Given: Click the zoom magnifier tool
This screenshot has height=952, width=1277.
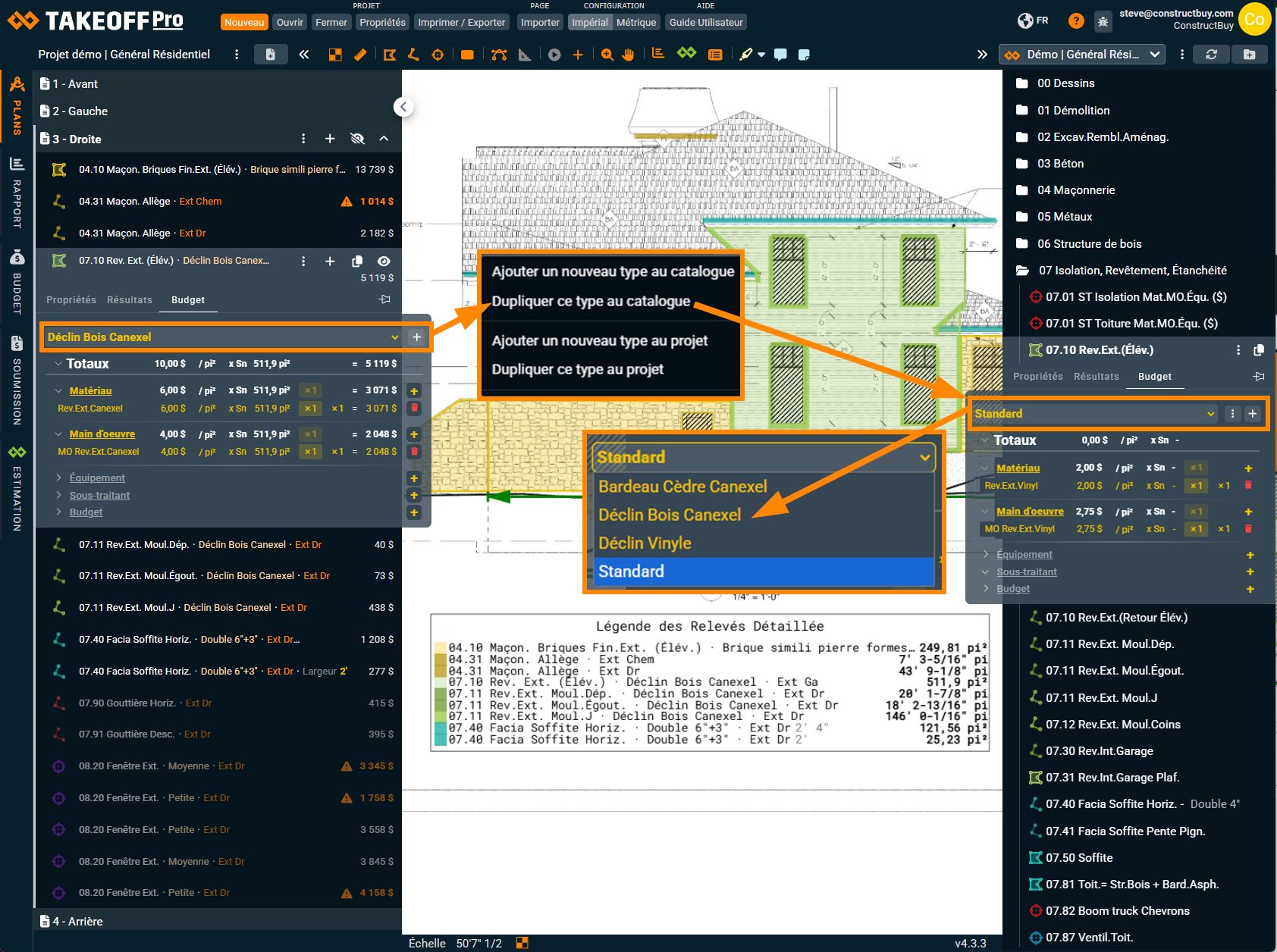Looking at the screenshot, I should coord(607,55).
